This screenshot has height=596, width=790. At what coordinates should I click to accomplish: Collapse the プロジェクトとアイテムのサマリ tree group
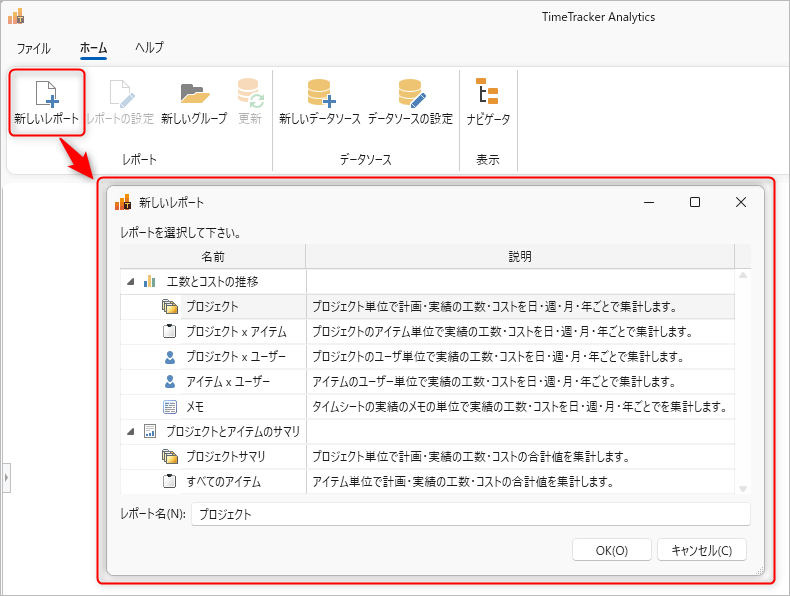coord(131,432)
